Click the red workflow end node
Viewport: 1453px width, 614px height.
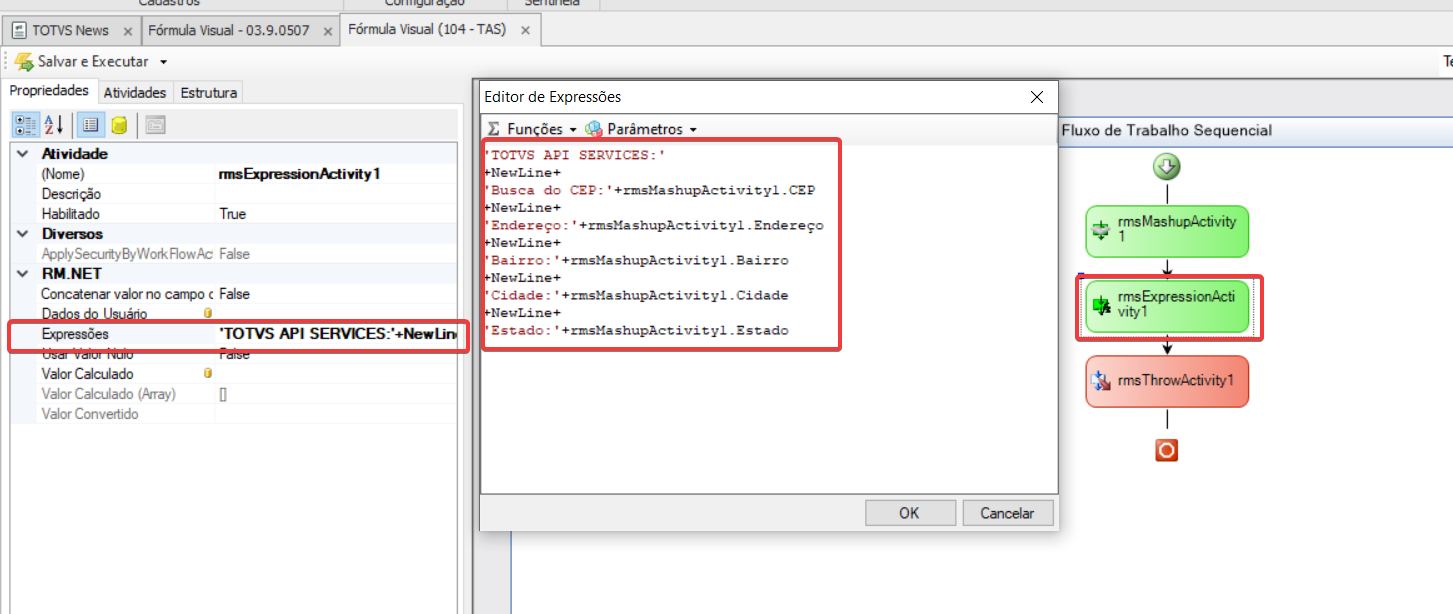[1166, 451]
